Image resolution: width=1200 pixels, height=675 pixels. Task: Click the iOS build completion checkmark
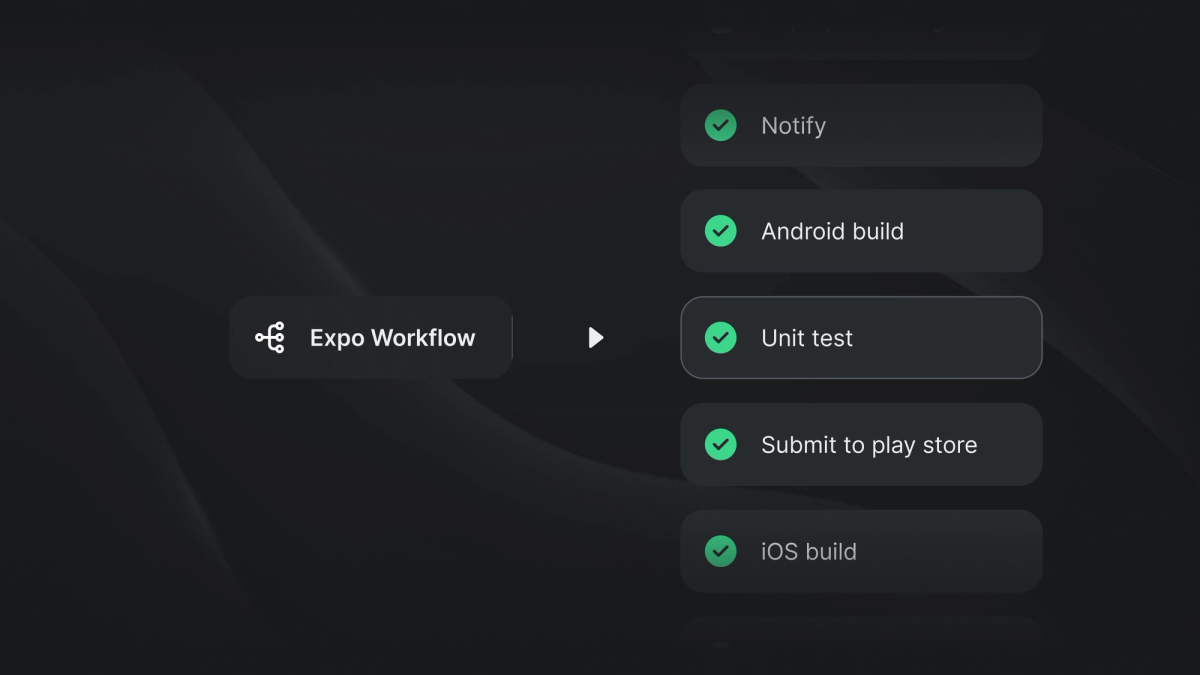(721, 551)
